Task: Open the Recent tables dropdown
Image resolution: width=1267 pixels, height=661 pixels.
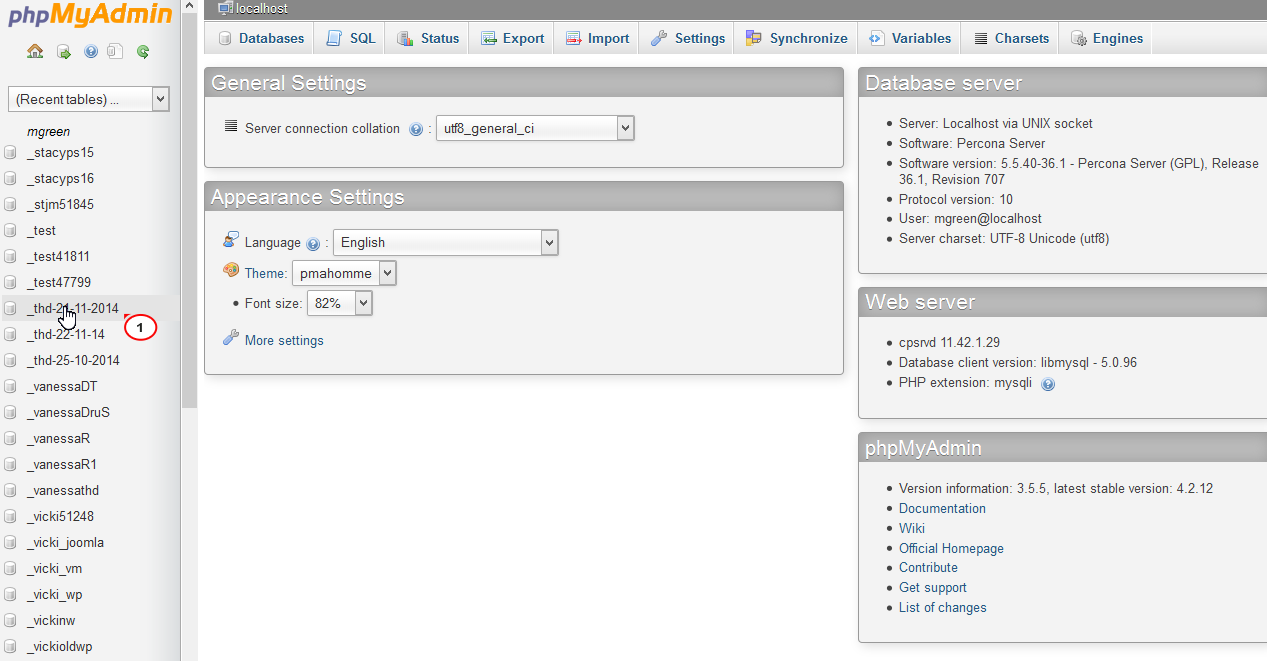Action: [89, 99]
